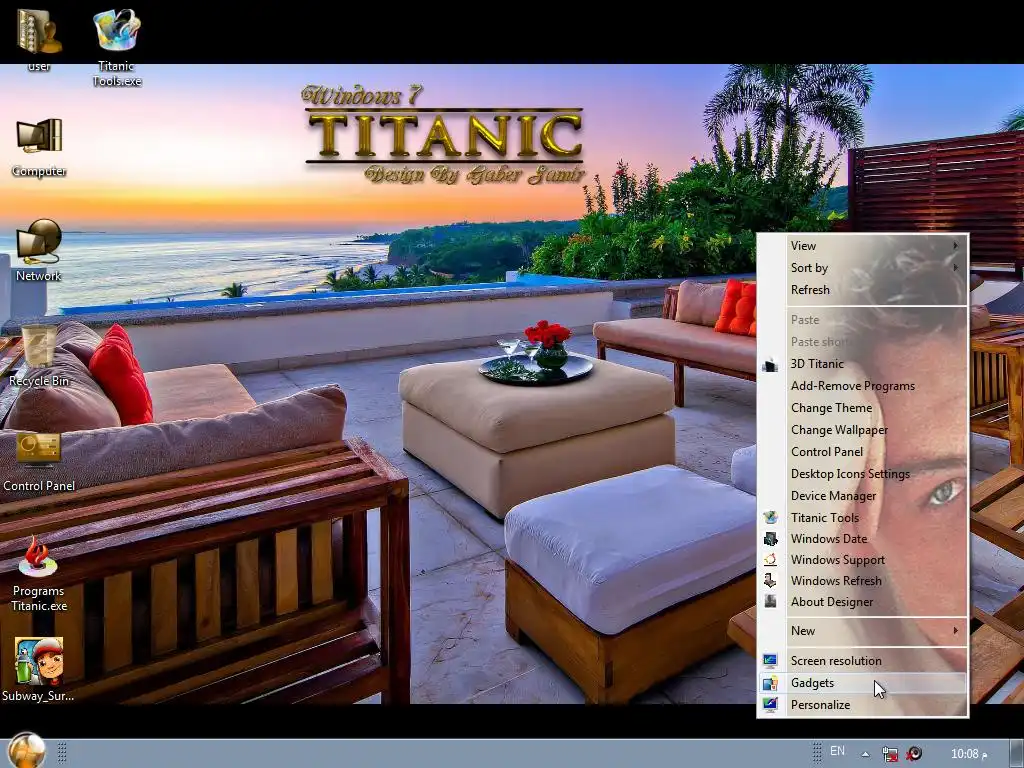Expand the View submenu arrow

[x=955, y=246]
